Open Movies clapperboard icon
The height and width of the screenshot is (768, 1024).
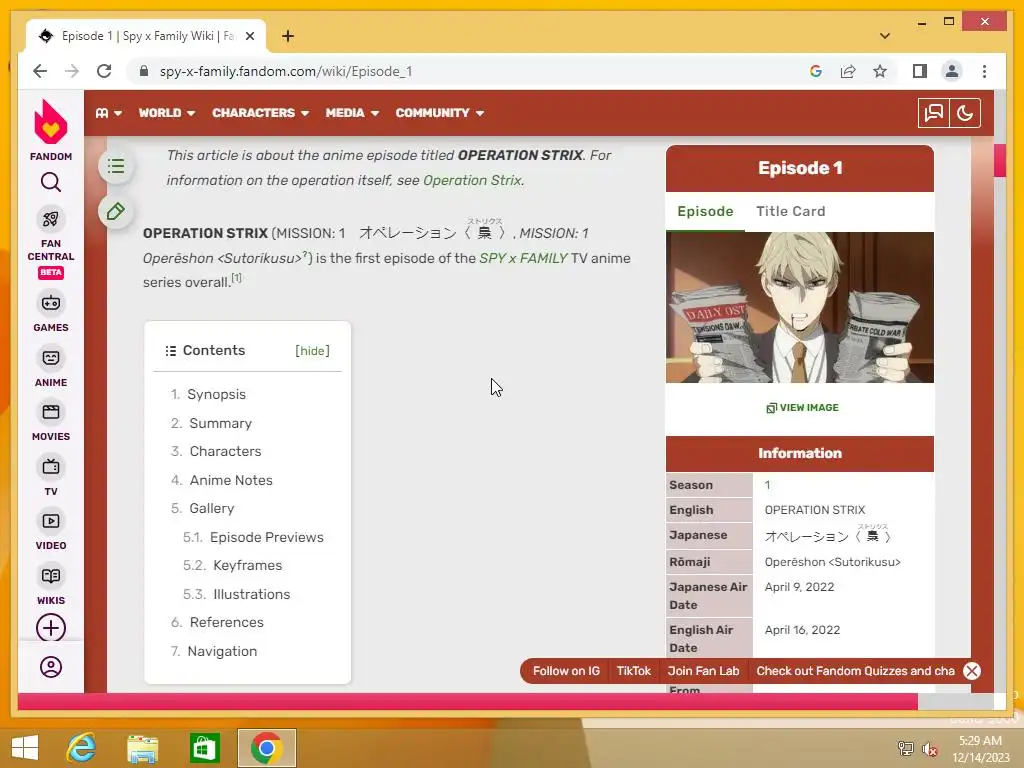click(51, 412)
